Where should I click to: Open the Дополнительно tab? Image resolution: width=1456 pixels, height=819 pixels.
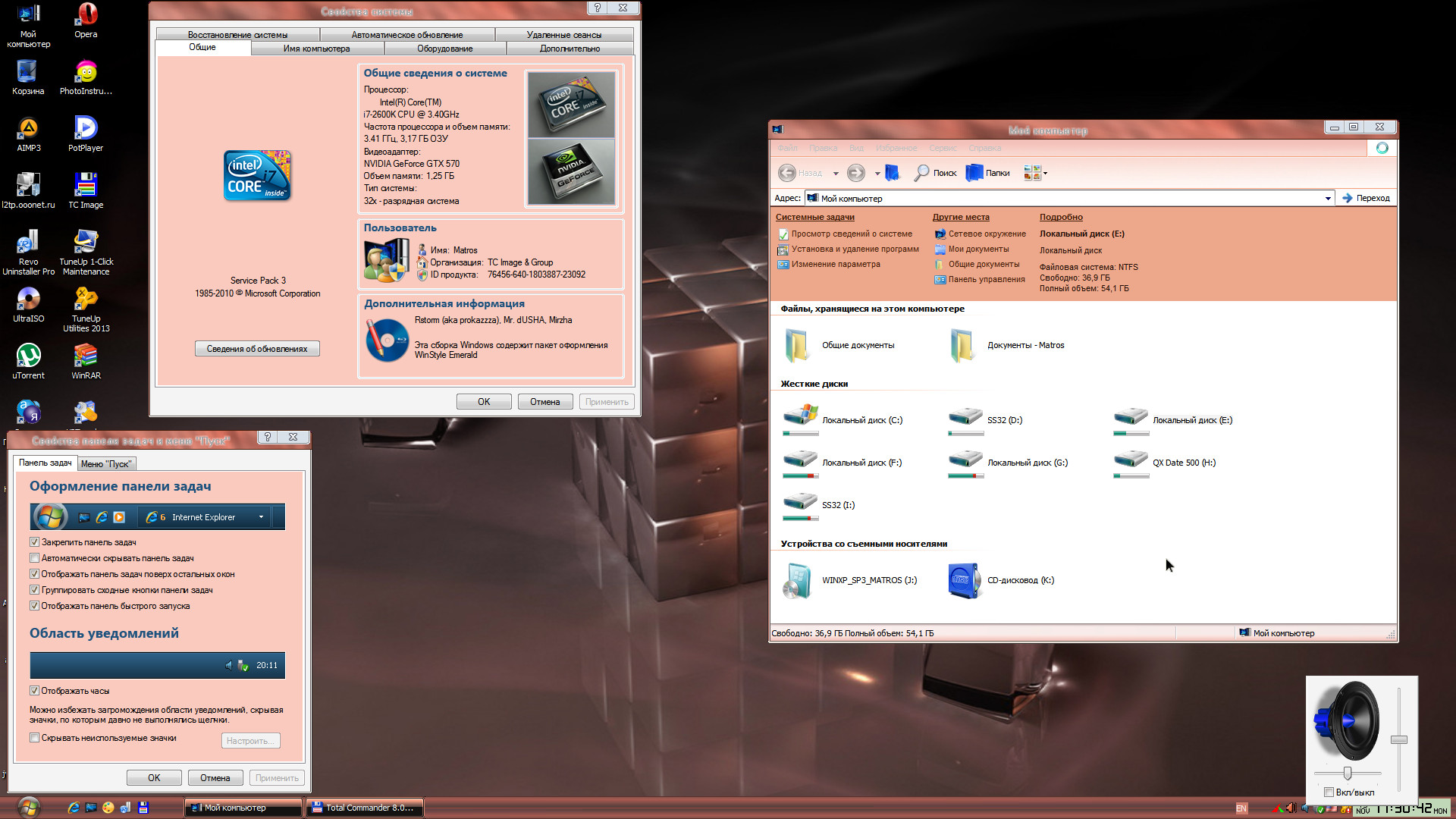570,49
